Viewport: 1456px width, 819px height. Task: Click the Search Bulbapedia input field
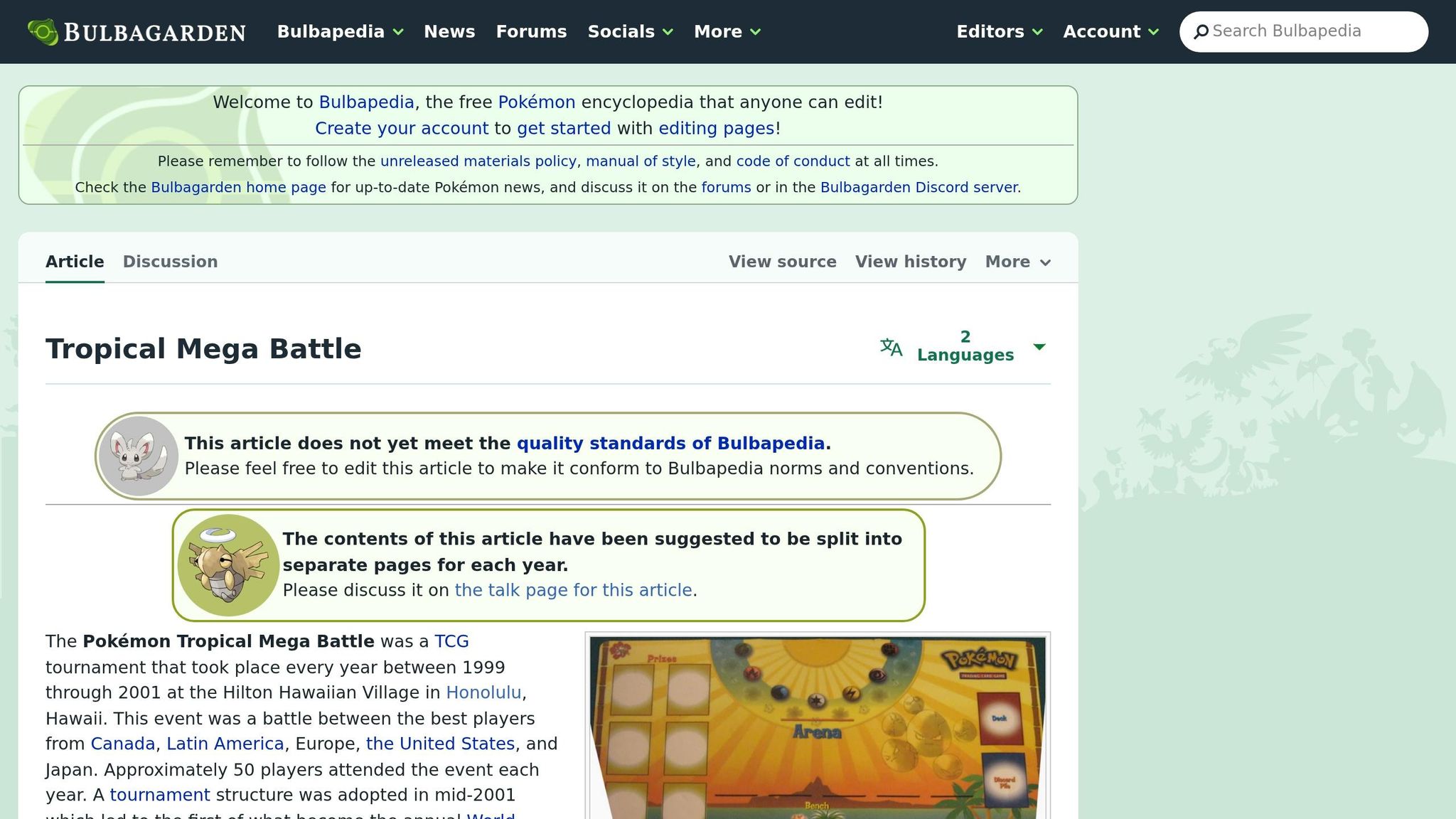click(x=1304, y=31)
